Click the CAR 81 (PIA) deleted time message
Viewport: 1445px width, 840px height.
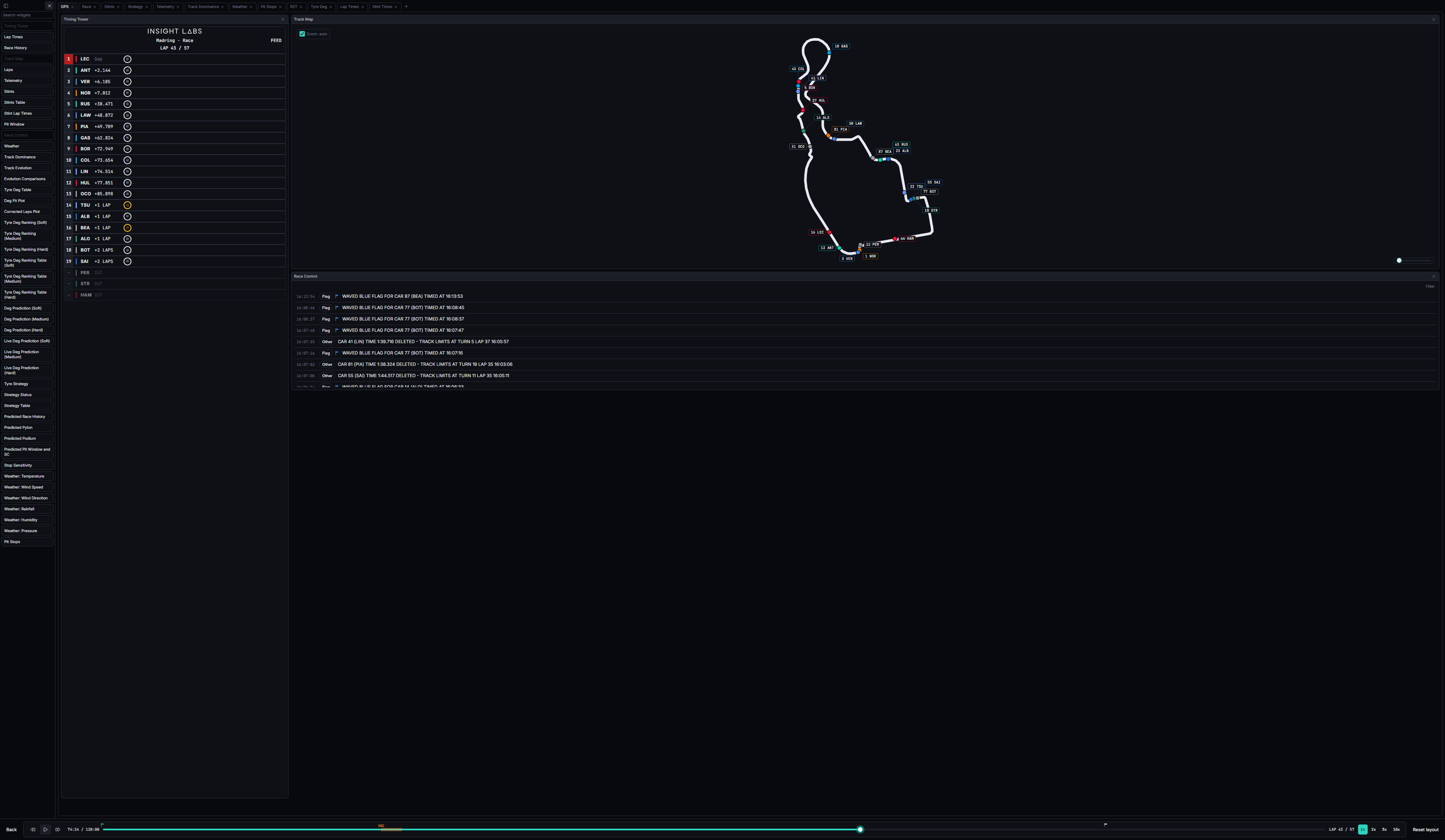(425, 364)
